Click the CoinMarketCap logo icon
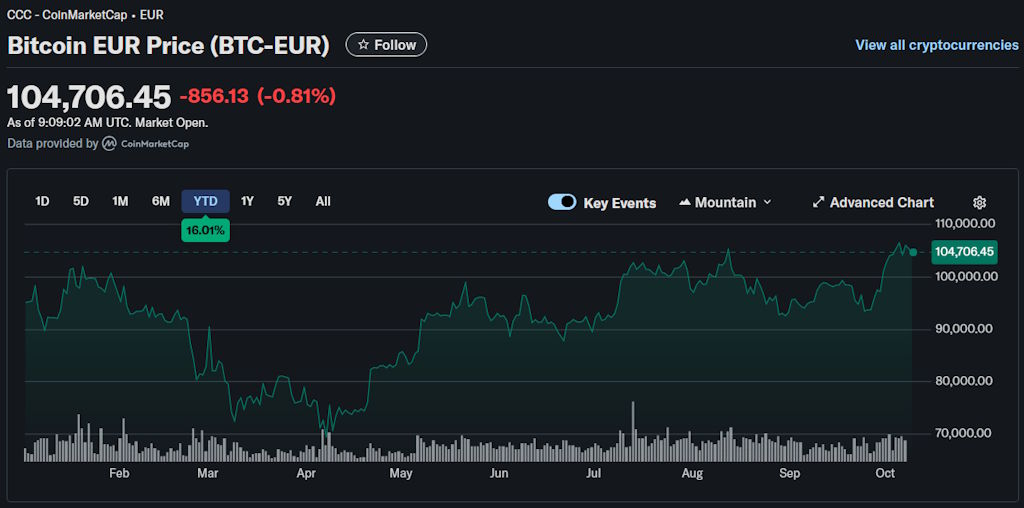Viewport: 1024px width, 508px height. tap(109, 144)
